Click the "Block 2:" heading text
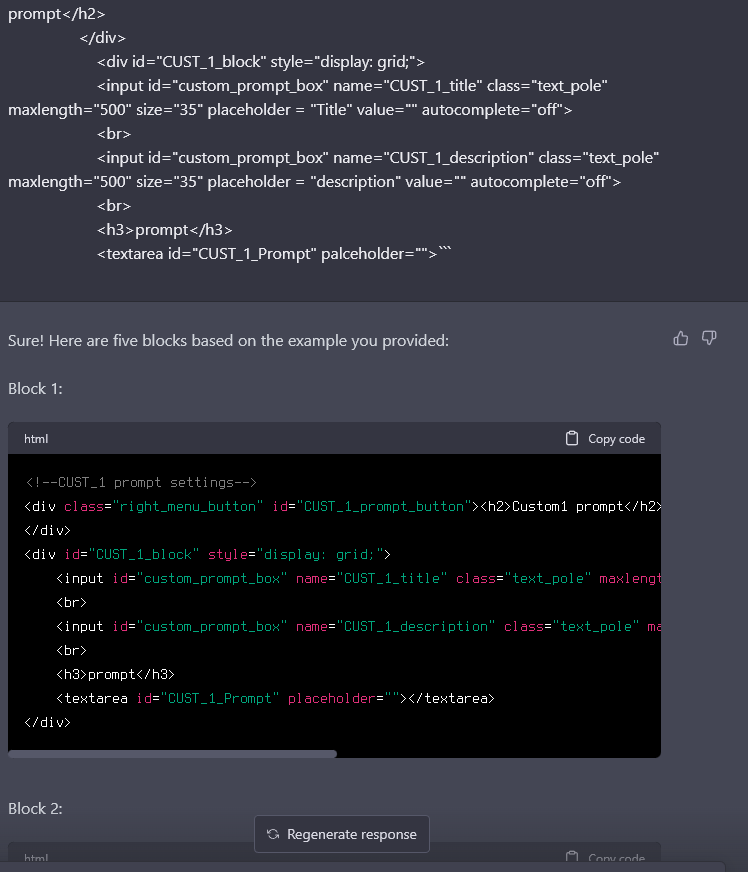The image size is (748, 872). [x=35, y=808]
